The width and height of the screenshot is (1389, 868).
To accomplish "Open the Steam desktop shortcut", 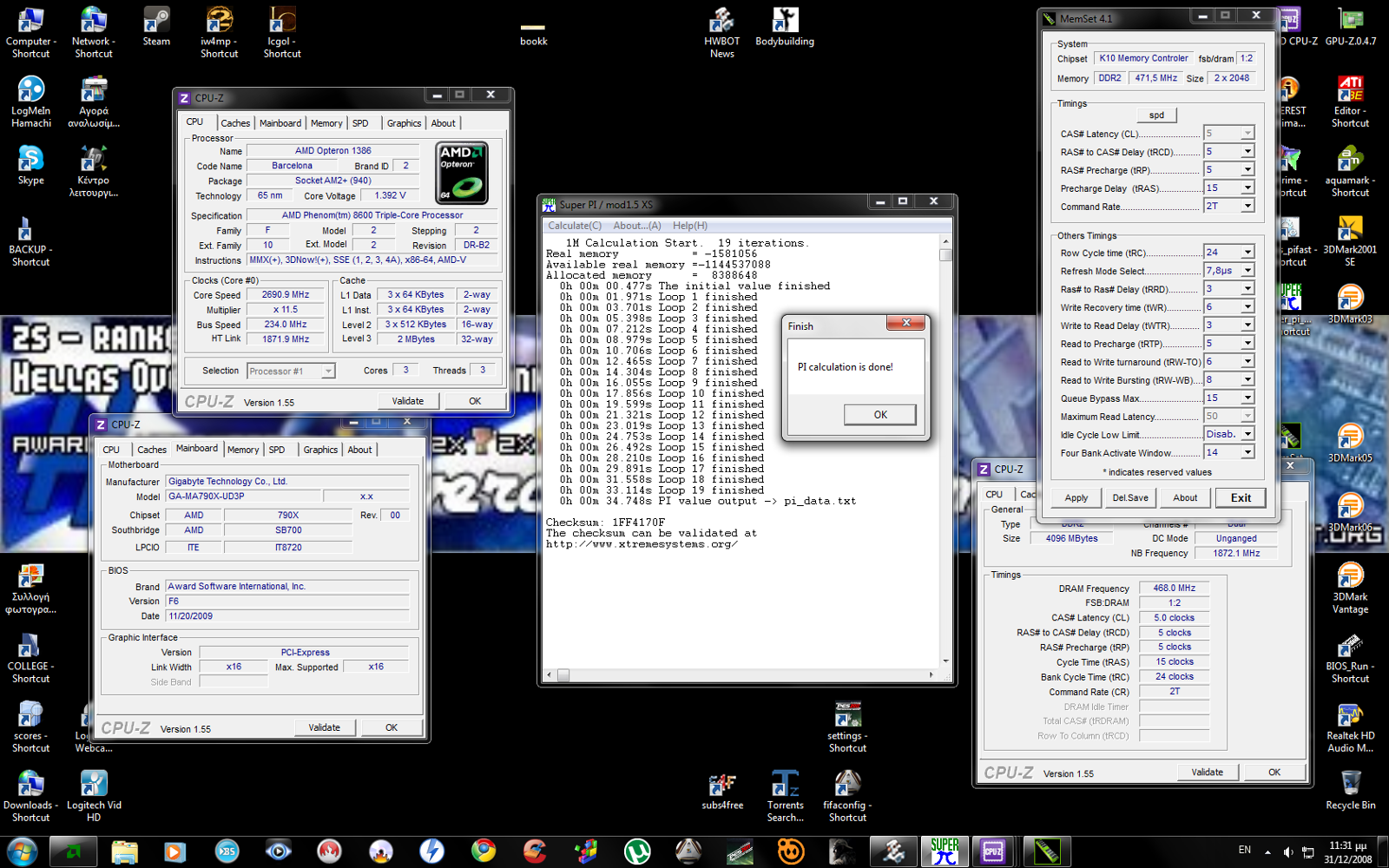I will (156, 26).
